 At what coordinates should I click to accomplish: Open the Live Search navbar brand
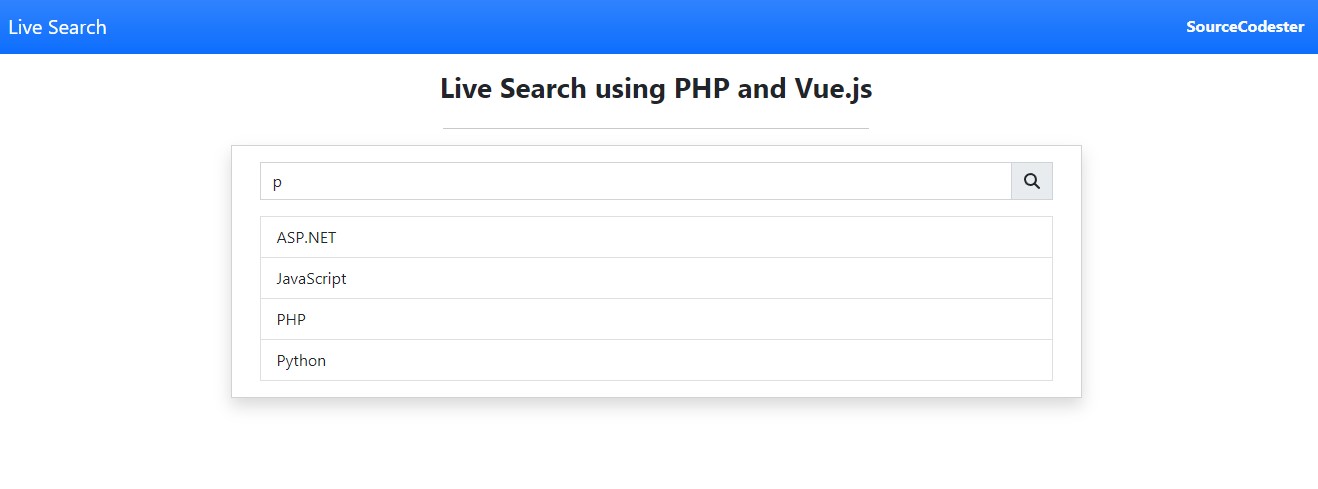(57, 27)
